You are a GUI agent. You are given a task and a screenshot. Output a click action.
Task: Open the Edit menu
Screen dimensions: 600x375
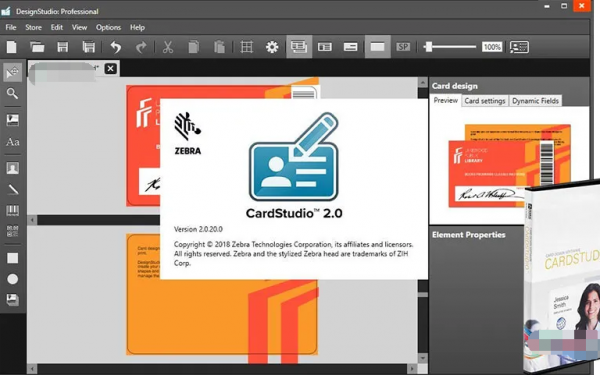click(x=57, y=27)
